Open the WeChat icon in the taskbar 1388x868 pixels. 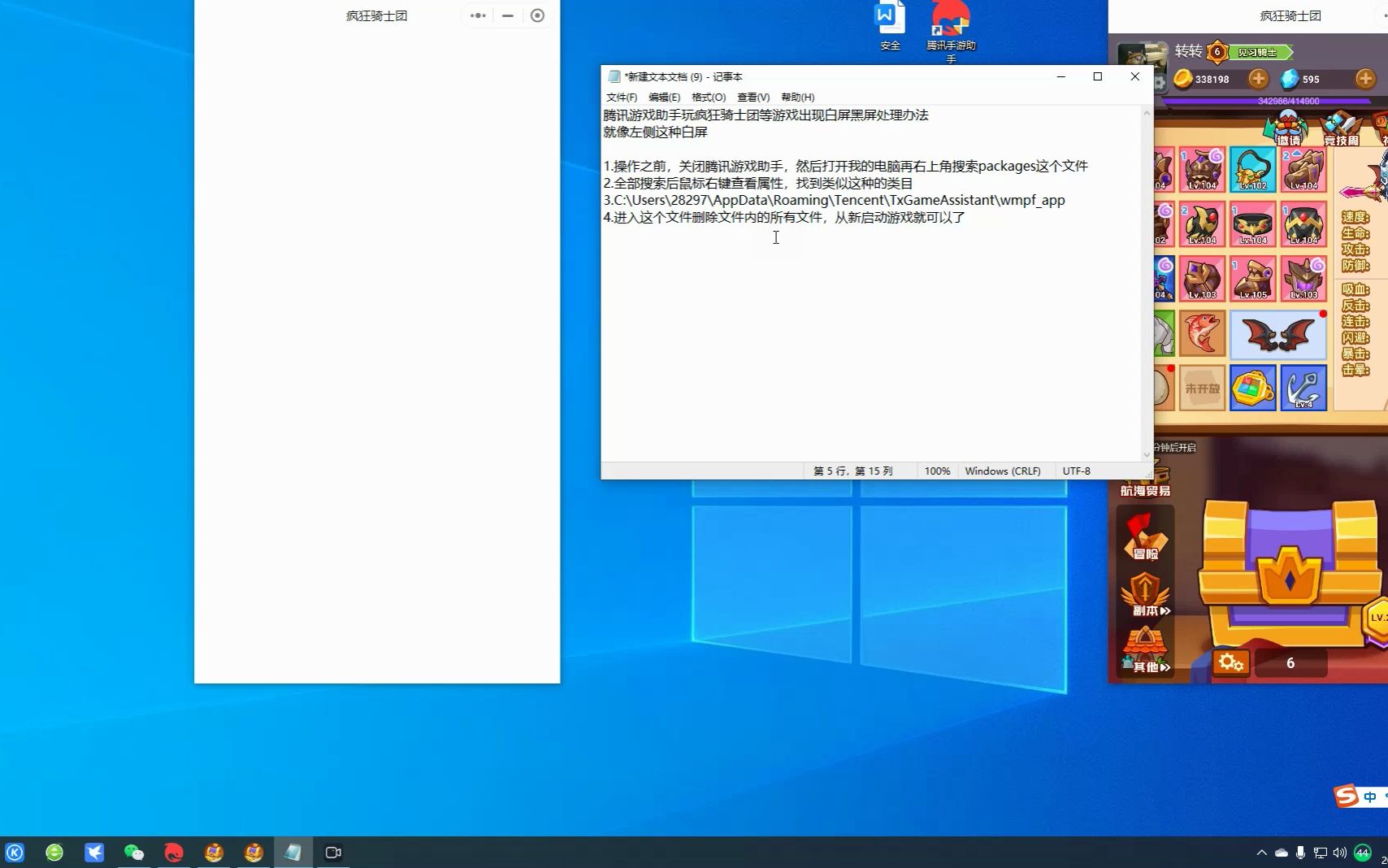[x=134, y=852]
